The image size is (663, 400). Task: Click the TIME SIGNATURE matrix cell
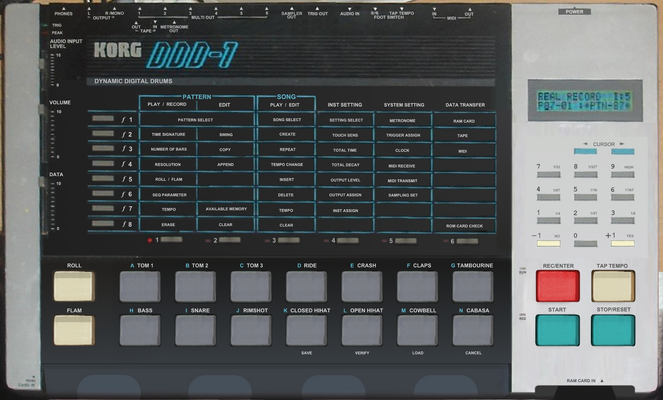click(168, 134)
